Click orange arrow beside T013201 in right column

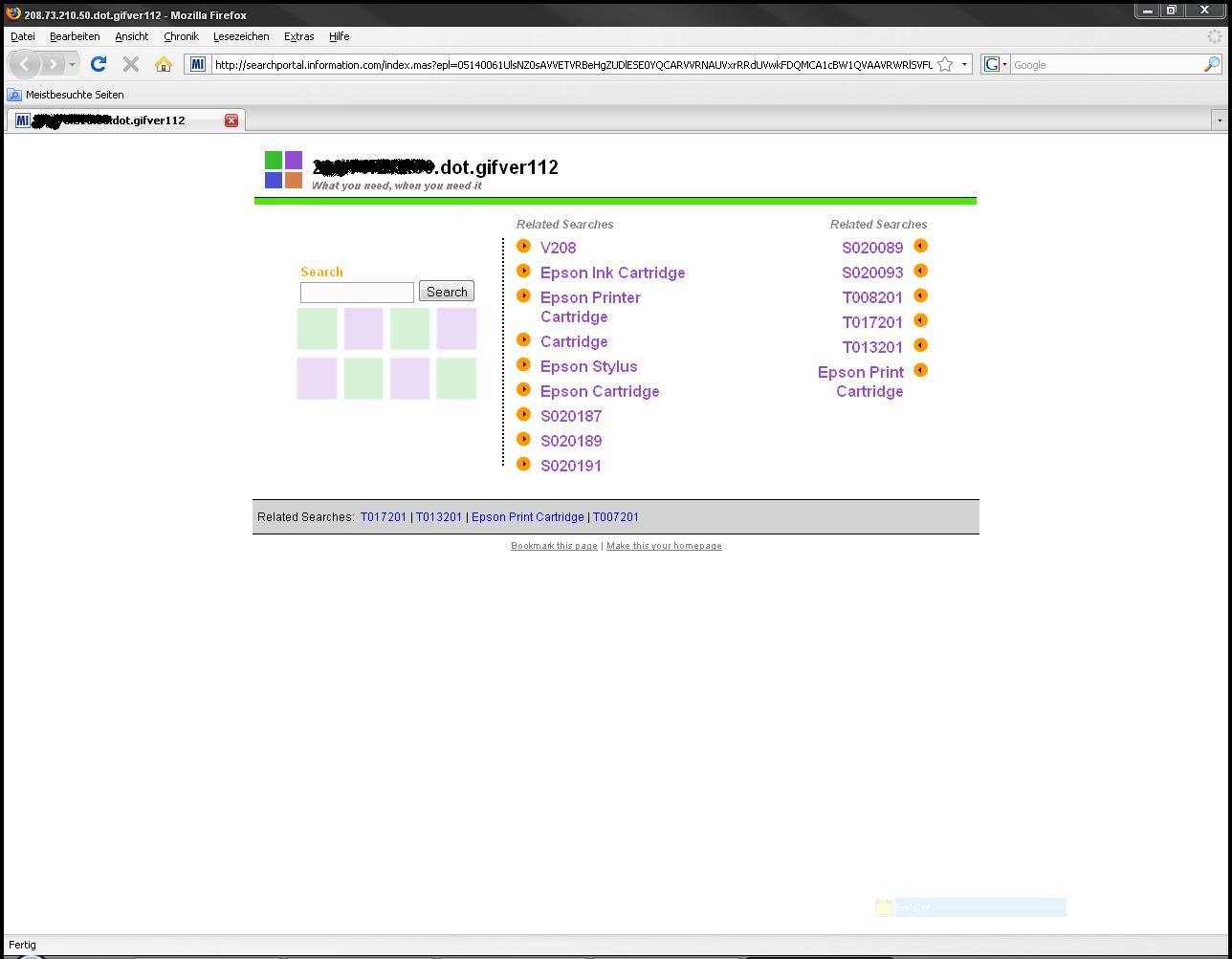[x=920, y=345]
